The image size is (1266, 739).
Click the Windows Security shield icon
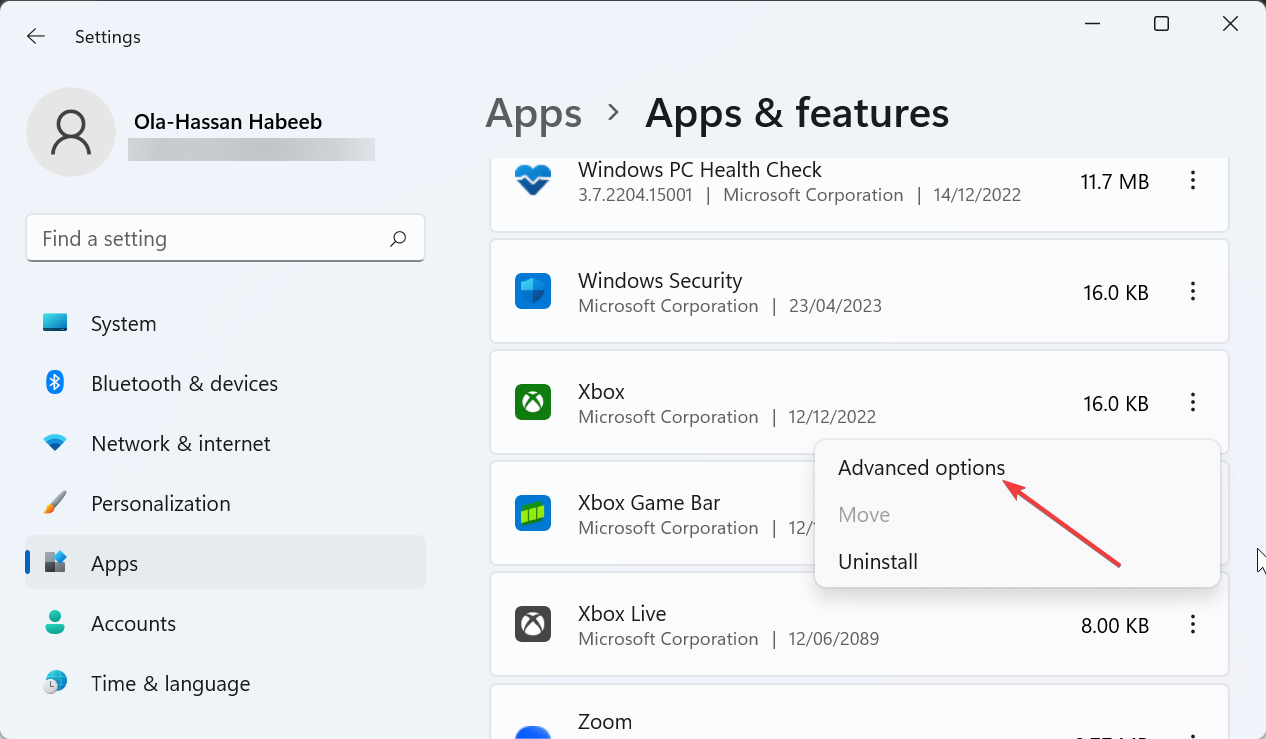pos(533,292)
